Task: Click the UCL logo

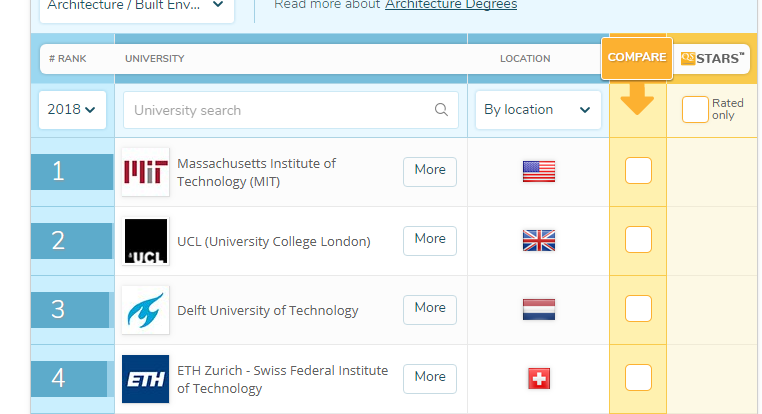Action: coord(145,241)
